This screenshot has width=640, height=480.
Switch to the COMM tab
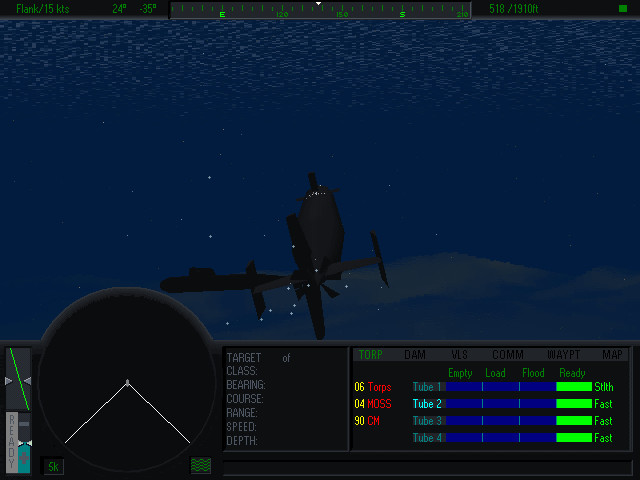[x=508, y=355]
